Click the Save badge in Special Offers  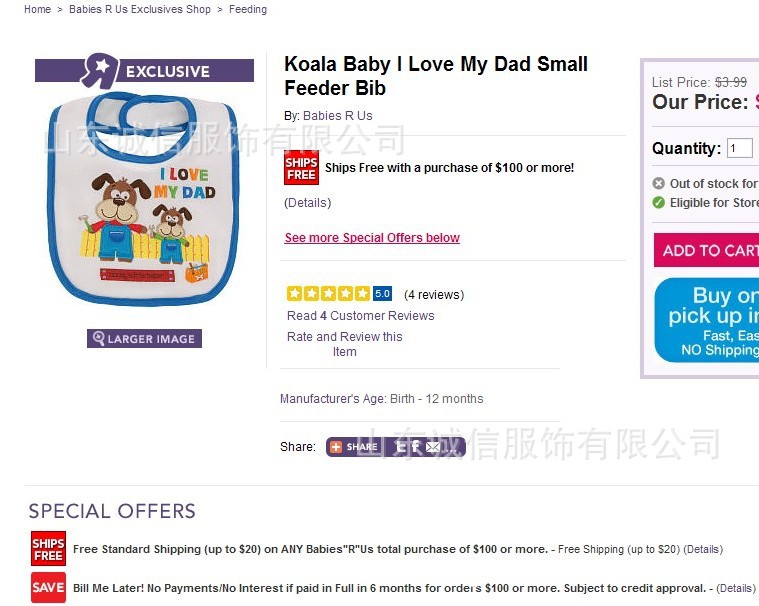click(x=48, y=588)
